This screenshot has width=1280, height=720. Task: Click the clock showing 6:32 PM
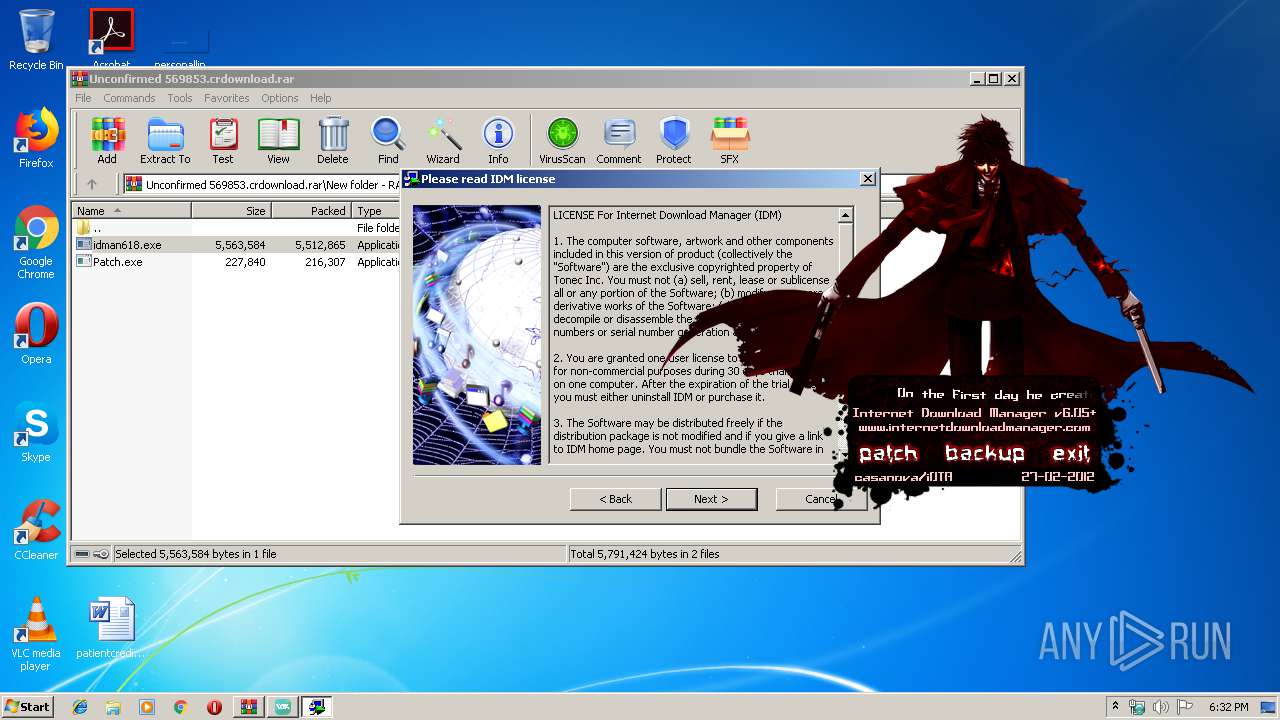coord(1228,707)
